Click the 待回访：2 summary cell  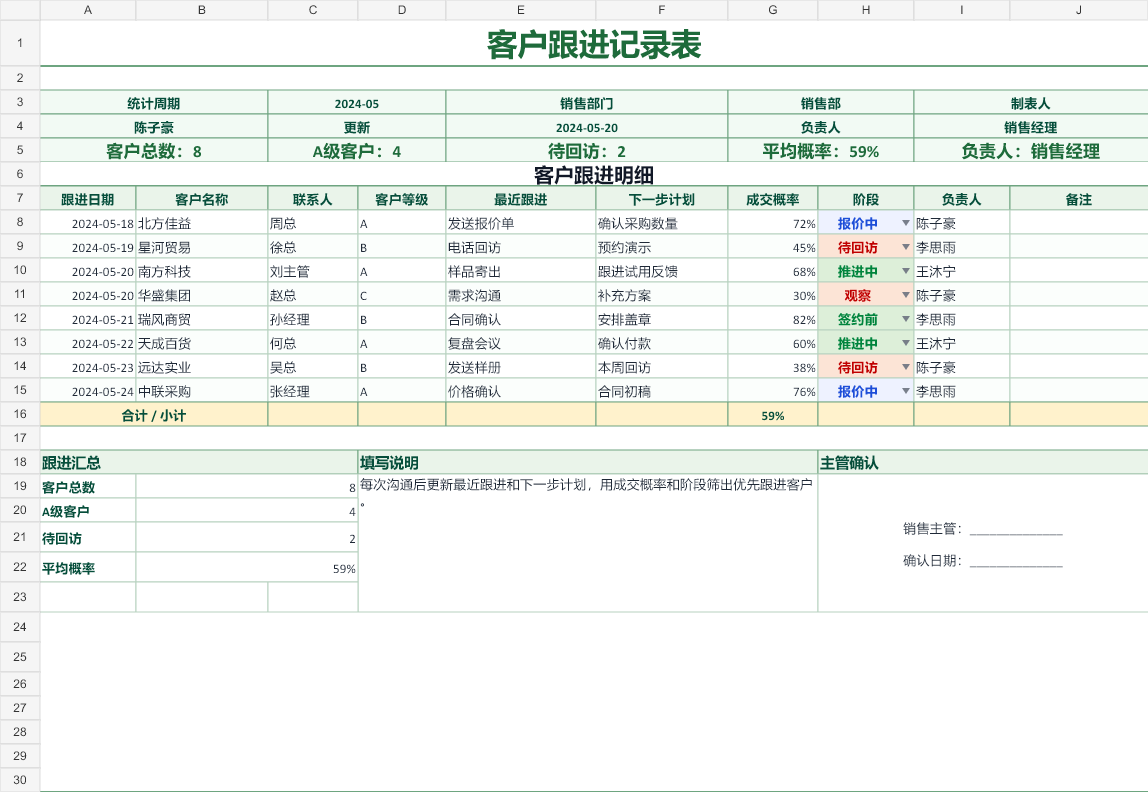586,151
